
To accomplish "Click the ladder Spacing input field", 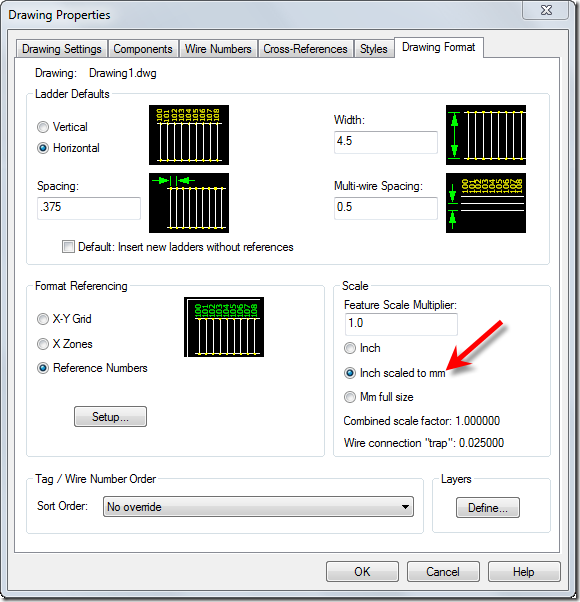I will [89, 208].
